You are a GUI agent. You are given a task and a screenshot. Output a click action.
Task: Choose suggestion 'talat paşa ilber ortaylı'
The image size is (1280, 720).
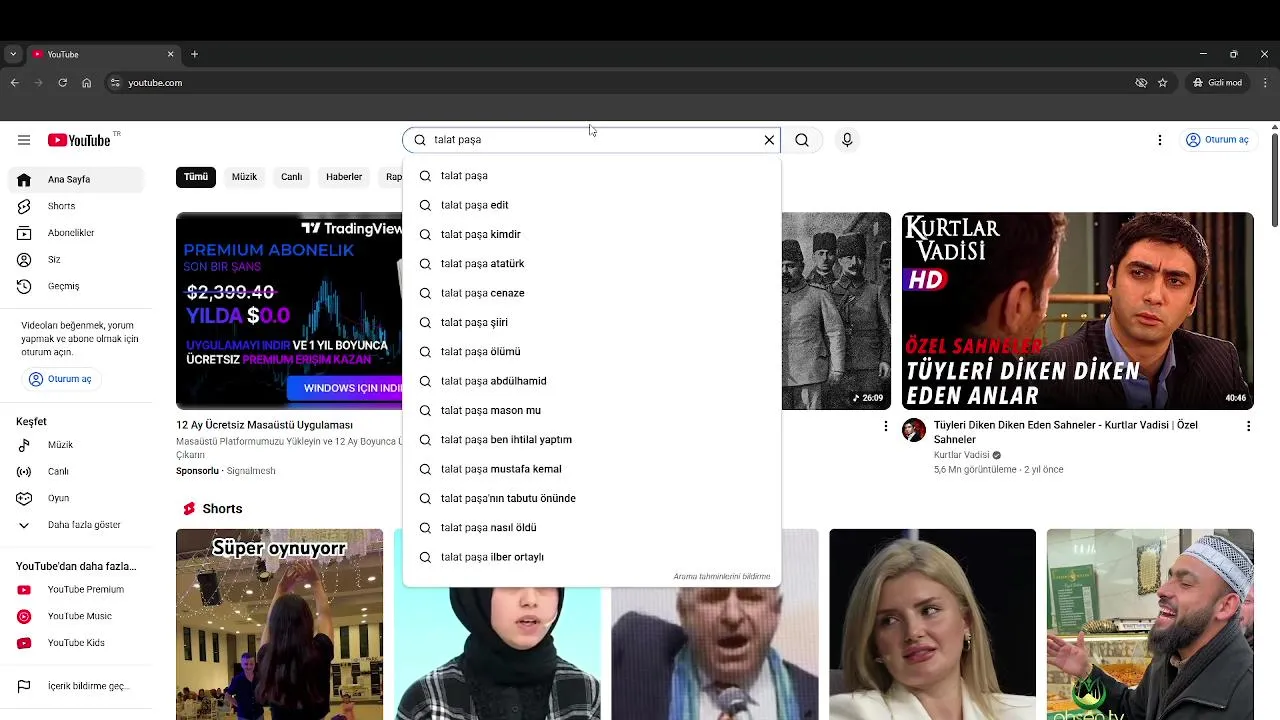(x=591, y=557)
